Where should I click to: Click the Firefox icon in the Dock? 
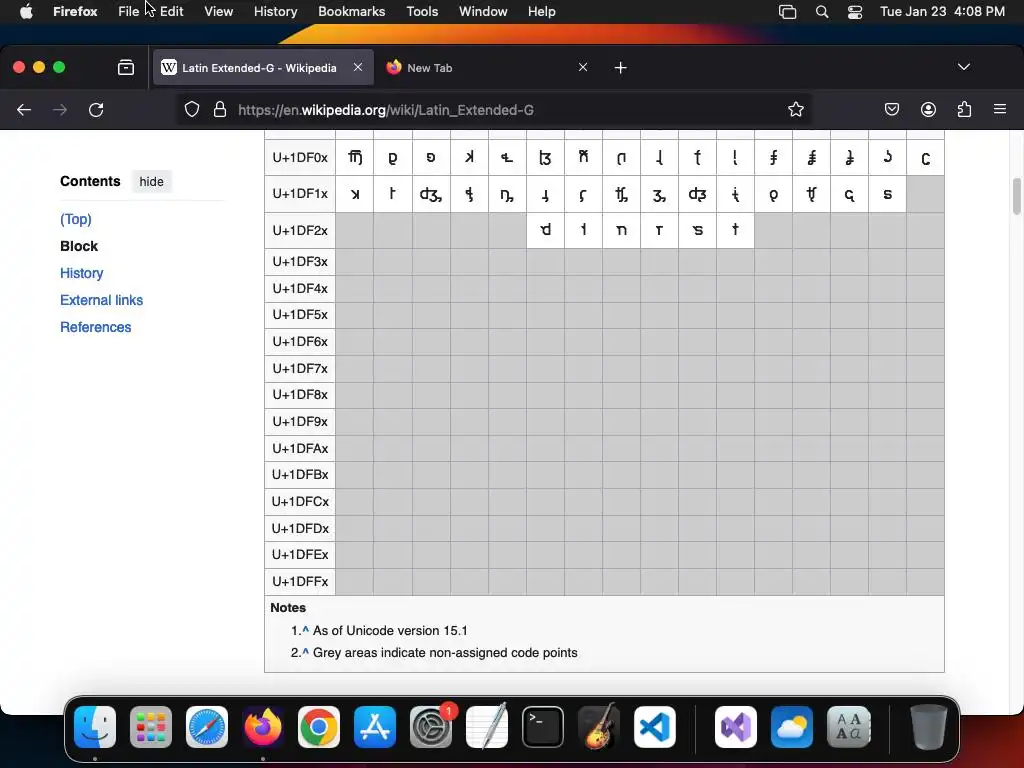263,727
